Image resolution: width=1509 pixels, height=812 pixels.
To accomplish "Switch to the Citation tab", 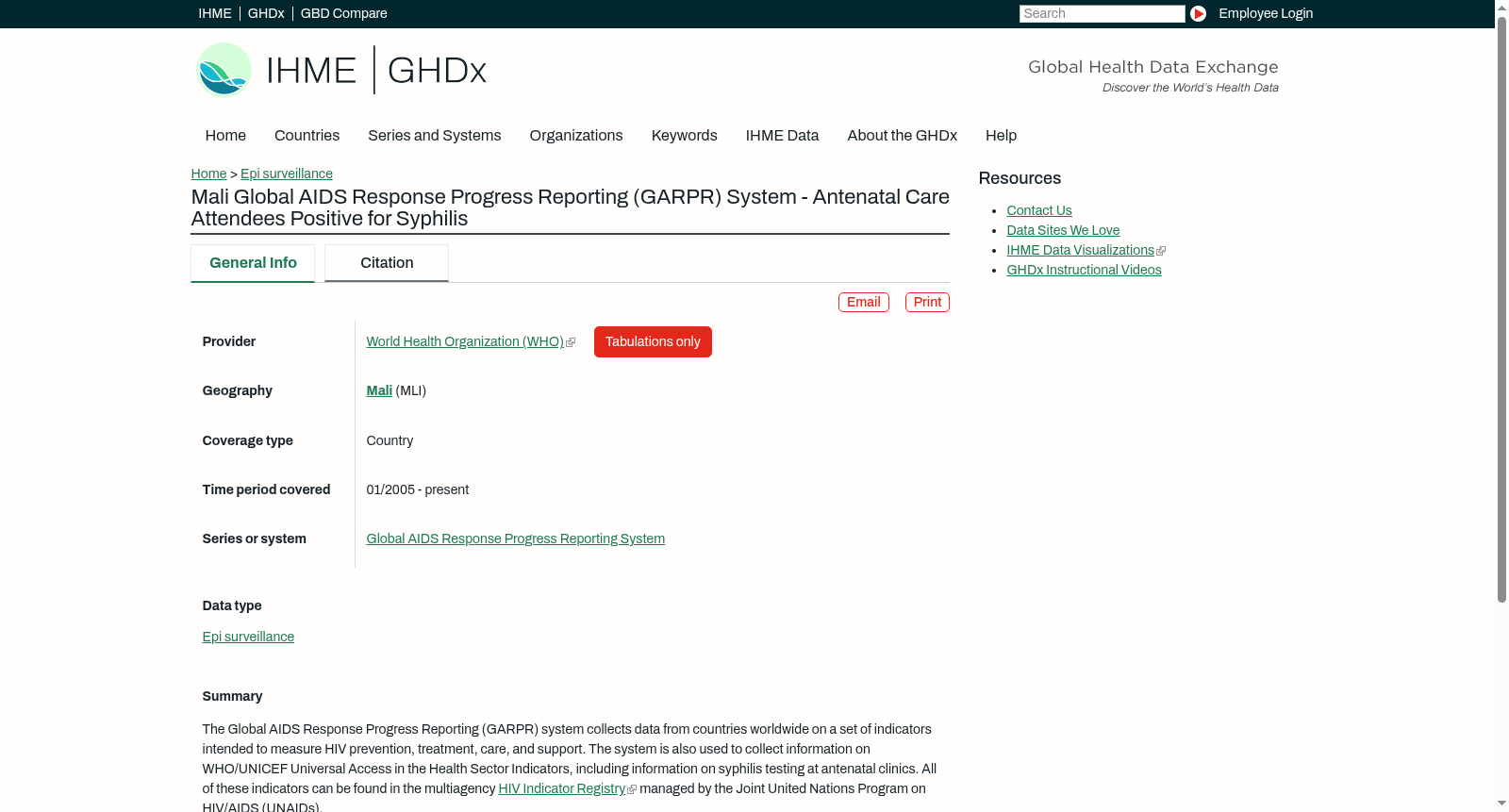I will [x=387, y=263].
